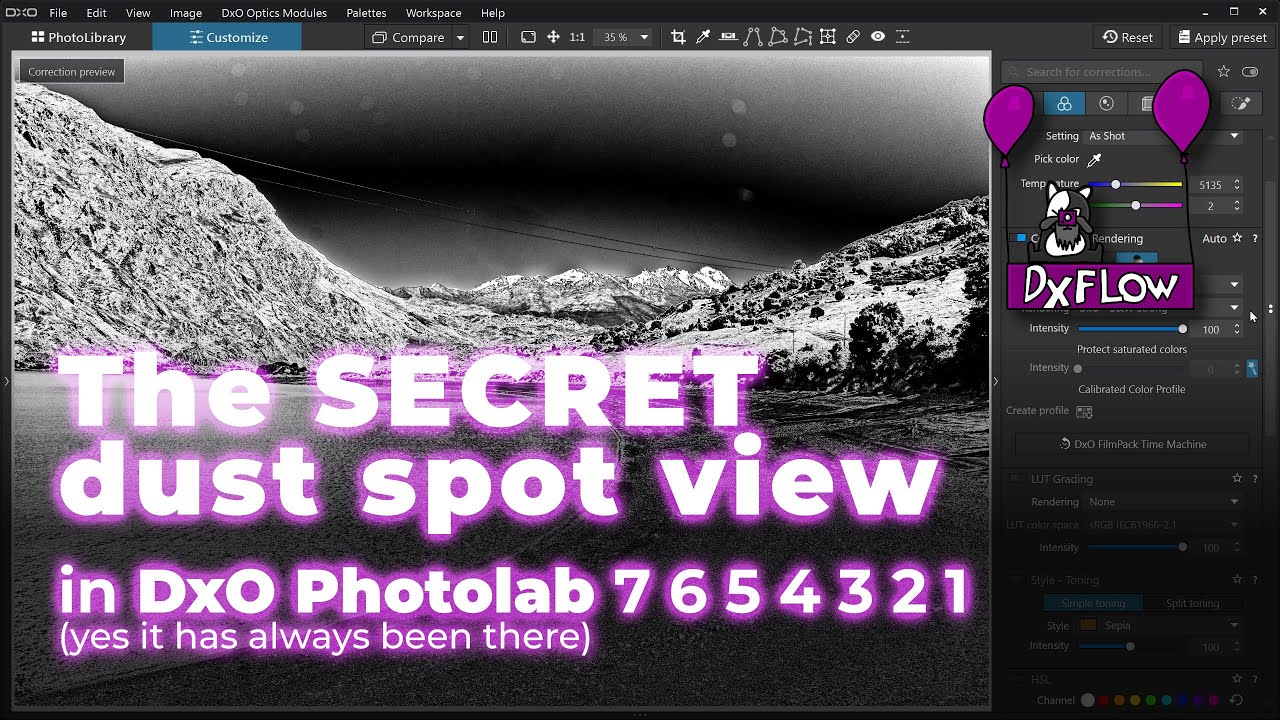Pick the white balance eyedropper in toolbar
Viewport: 1280px width, 720px height.
click(x=703, y=37)
